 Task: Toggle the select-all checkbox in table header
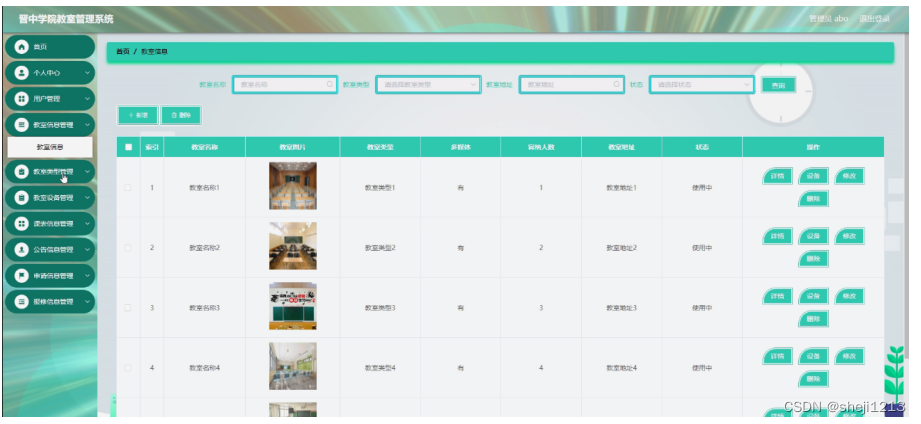[x=129, y=147]
